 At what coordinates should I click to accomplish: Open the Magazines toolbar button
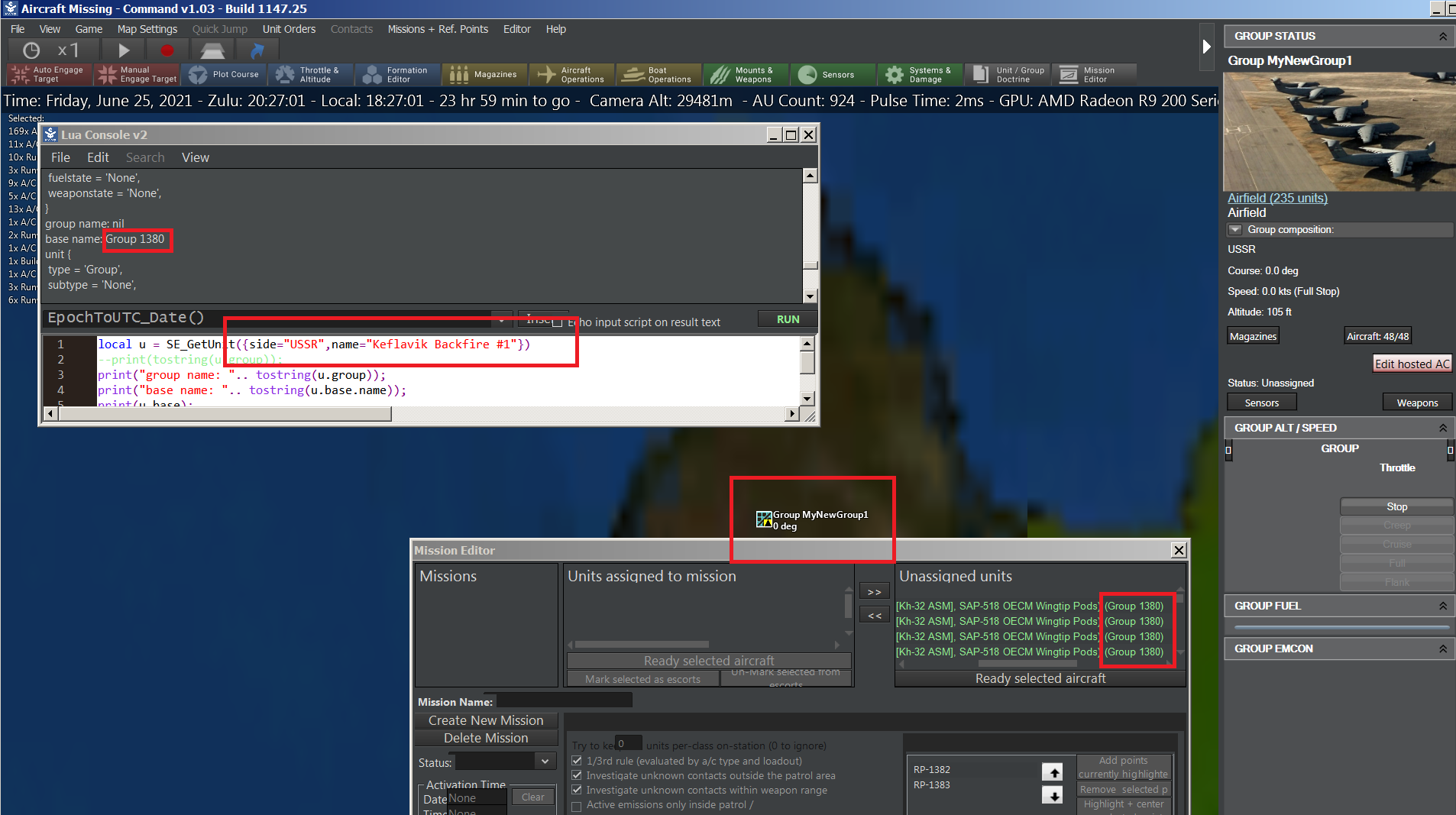click(x=485, y=74)
